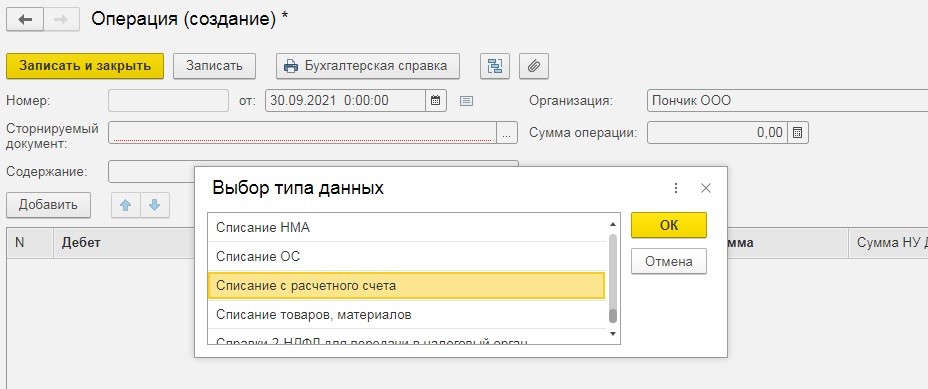Open selector ellipsis for Сторнируемый документ
Viewport: 928px width, 389px height.
(507, 133)
